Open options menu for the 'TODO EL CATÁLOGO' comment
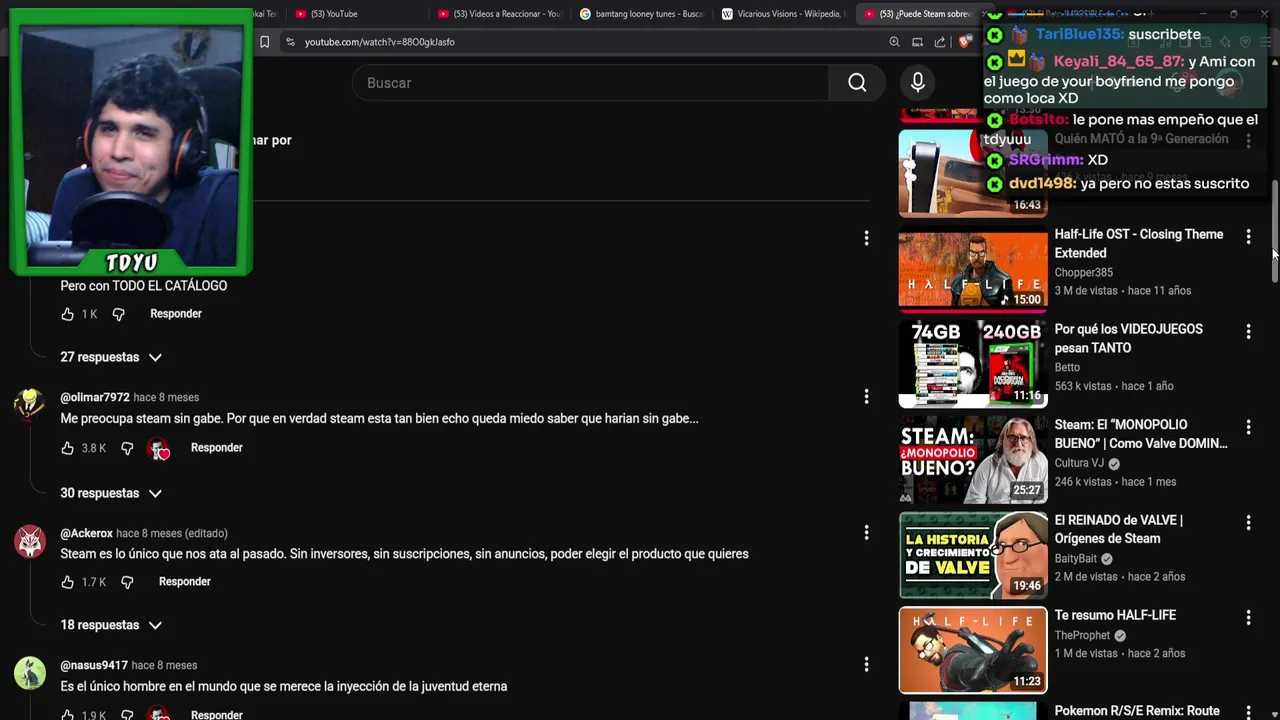This screenshot has width=1280, height=720. [866, 238]
